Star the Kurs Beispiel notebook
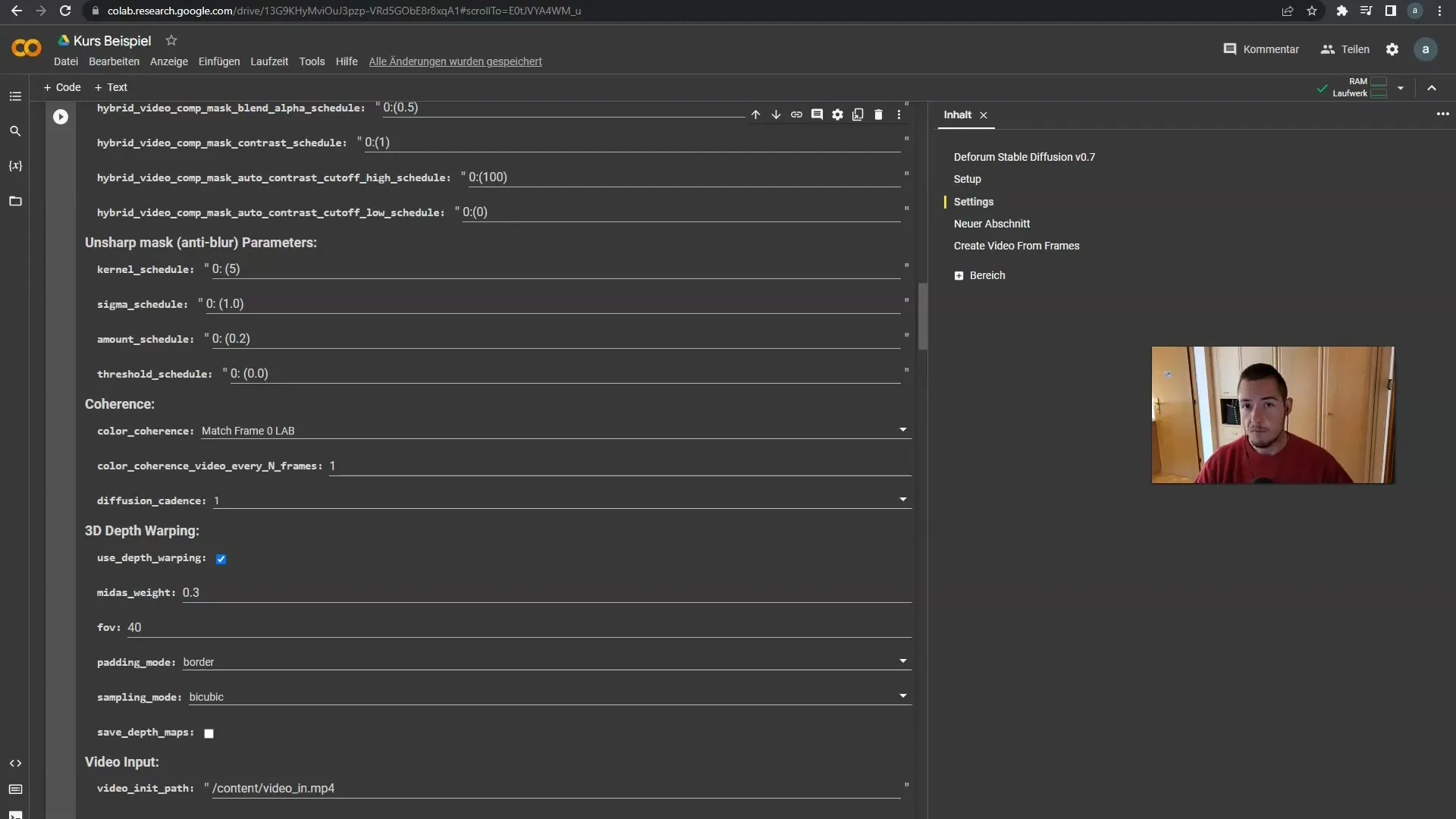This screenshot has height=819, width=1456. tap(171, 40)
